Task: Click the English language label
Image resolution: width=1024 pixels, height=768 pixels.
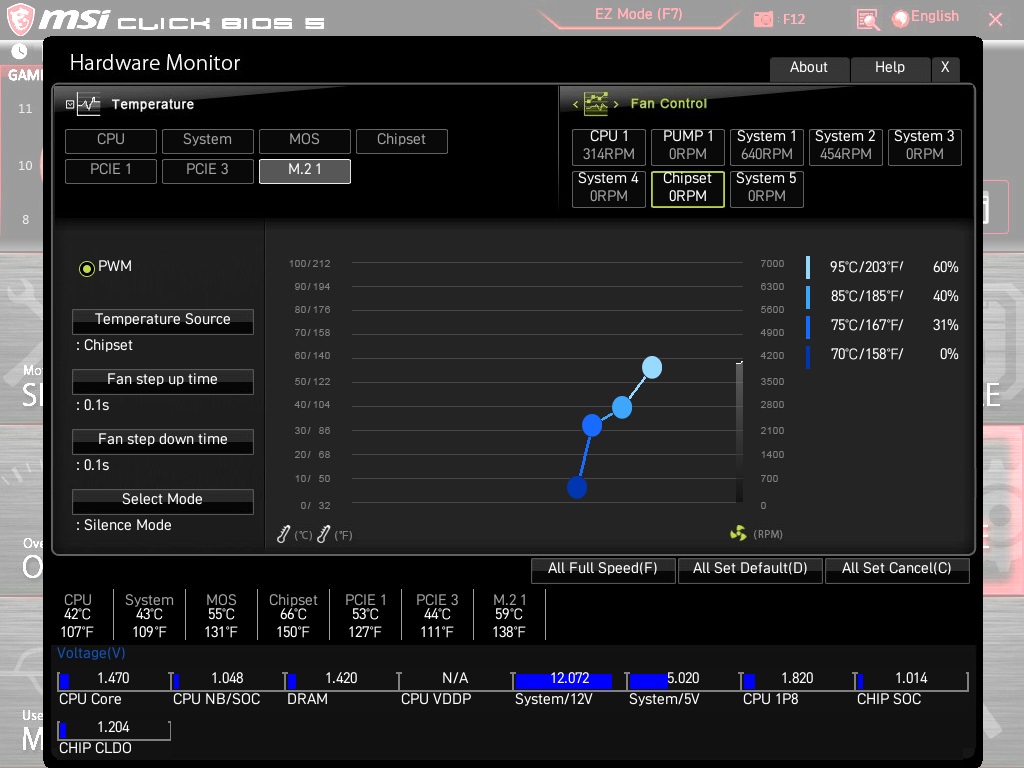Action: click(935, 16)
